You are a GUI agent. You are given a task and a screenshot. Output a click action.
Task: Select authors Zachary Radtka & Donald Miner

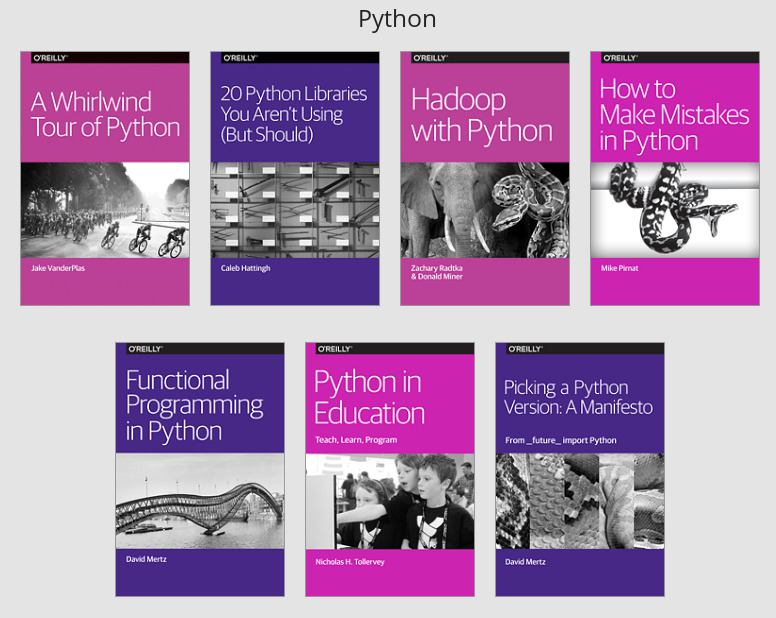(x=437, y=272)
